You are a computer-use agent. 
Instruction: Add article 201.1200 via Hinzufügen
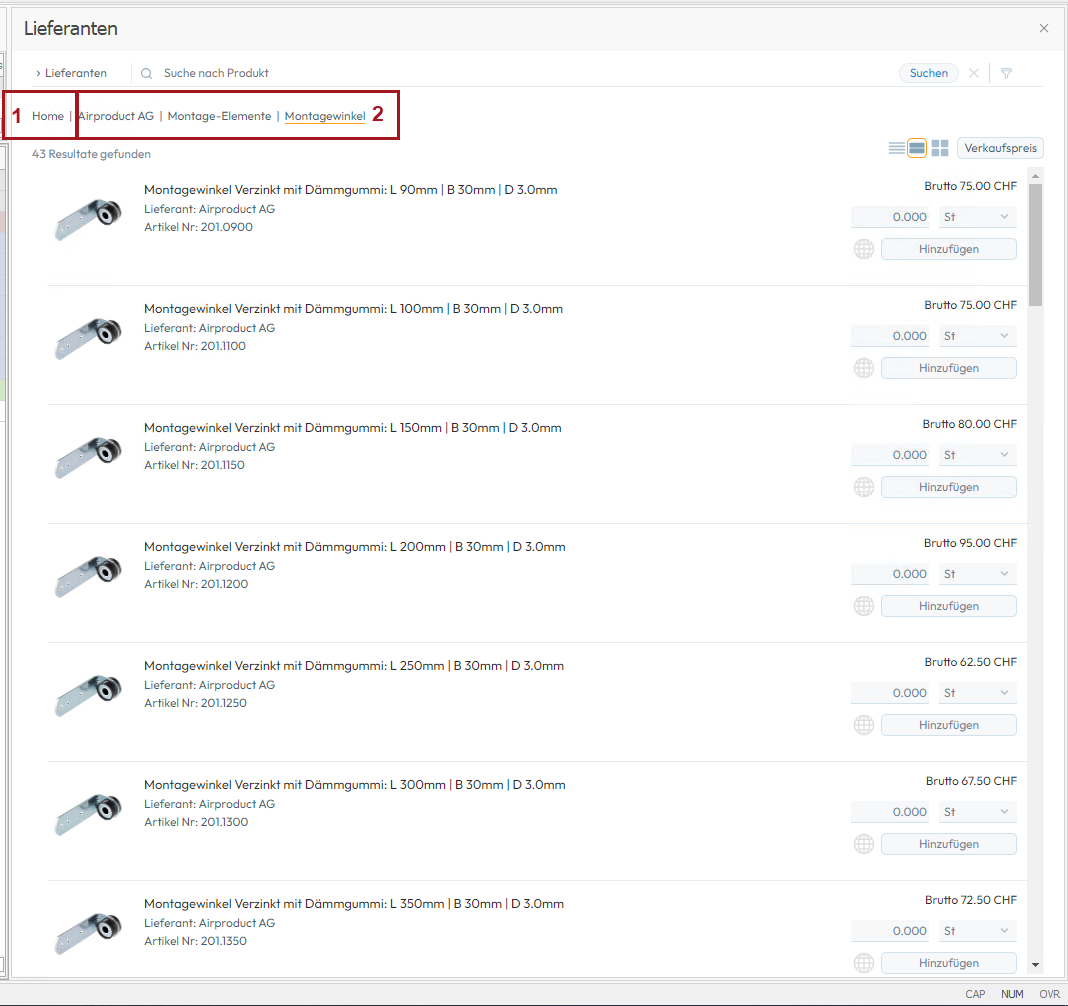pyautogui.click(x=948, y=606)
